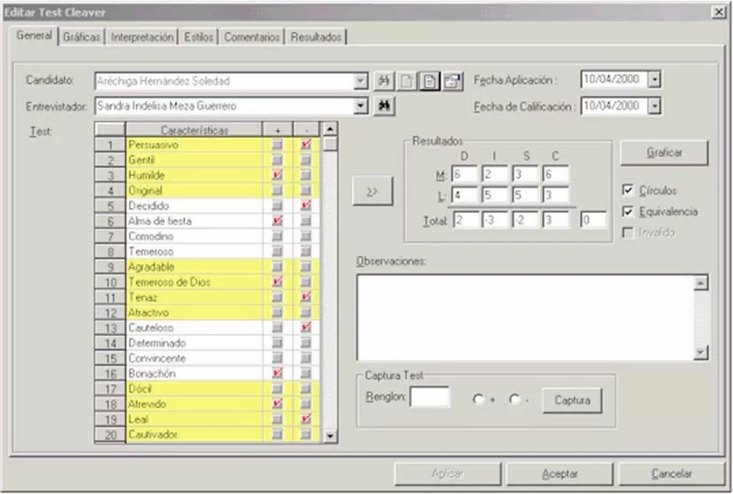Click the new blank document icon
The image size is (733, 494).
[407, 81]
